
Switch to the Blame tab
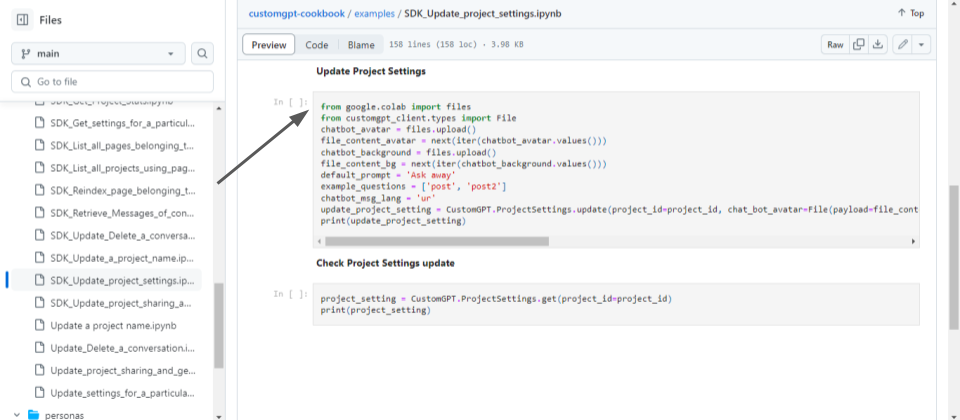pyautogui.click(x=361, y=45)
